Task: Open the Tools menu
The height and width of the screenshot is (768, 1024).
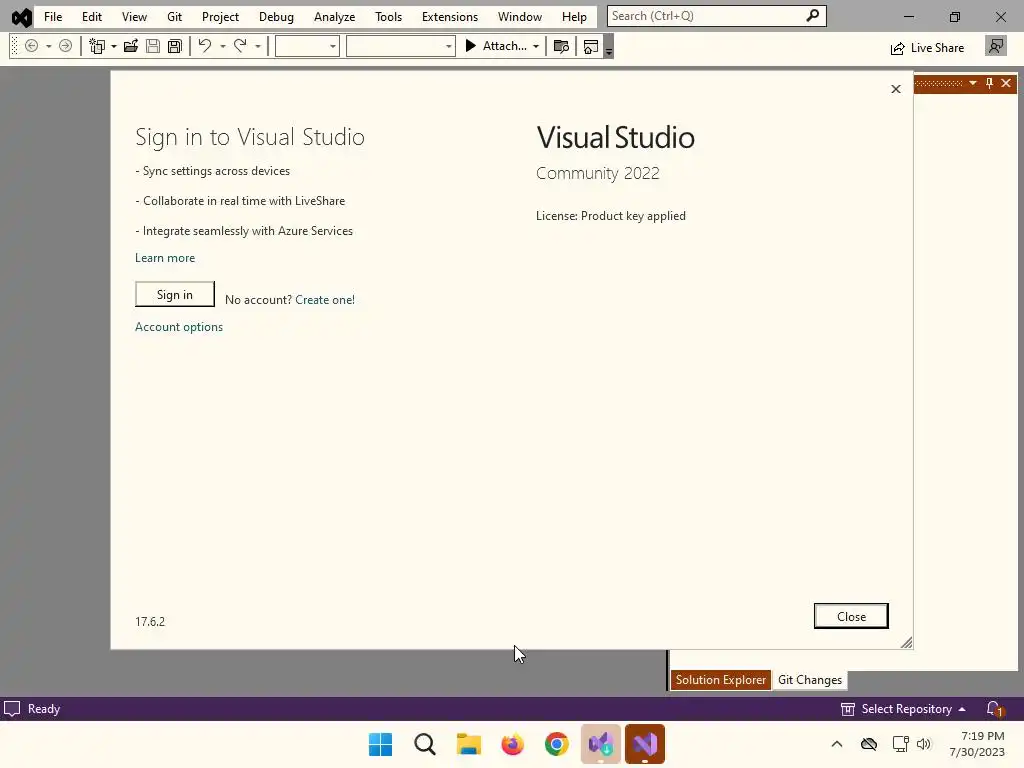Action: pyautogui.click(x=388, y=16)
